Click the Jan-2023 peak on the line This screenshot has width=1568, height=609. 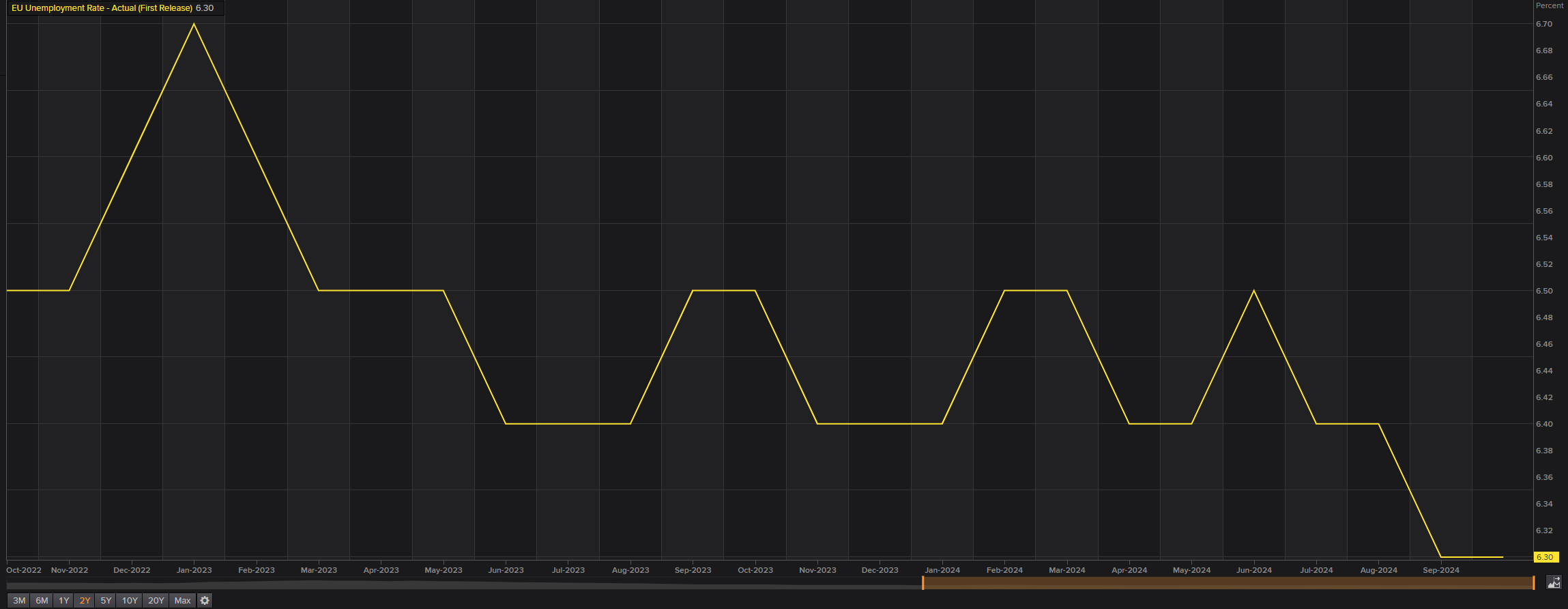(194, 25)
